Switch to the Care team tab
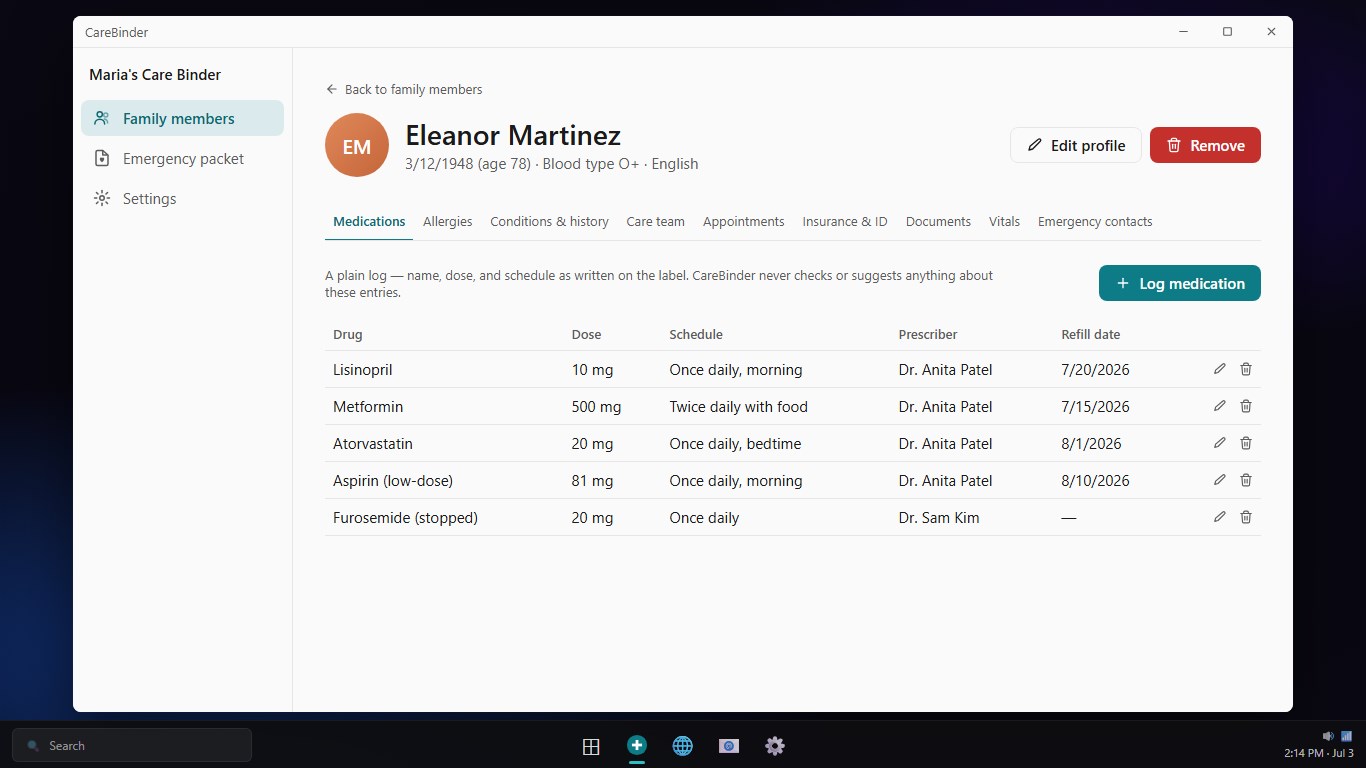1366x768 pixels. coord(655,222)
